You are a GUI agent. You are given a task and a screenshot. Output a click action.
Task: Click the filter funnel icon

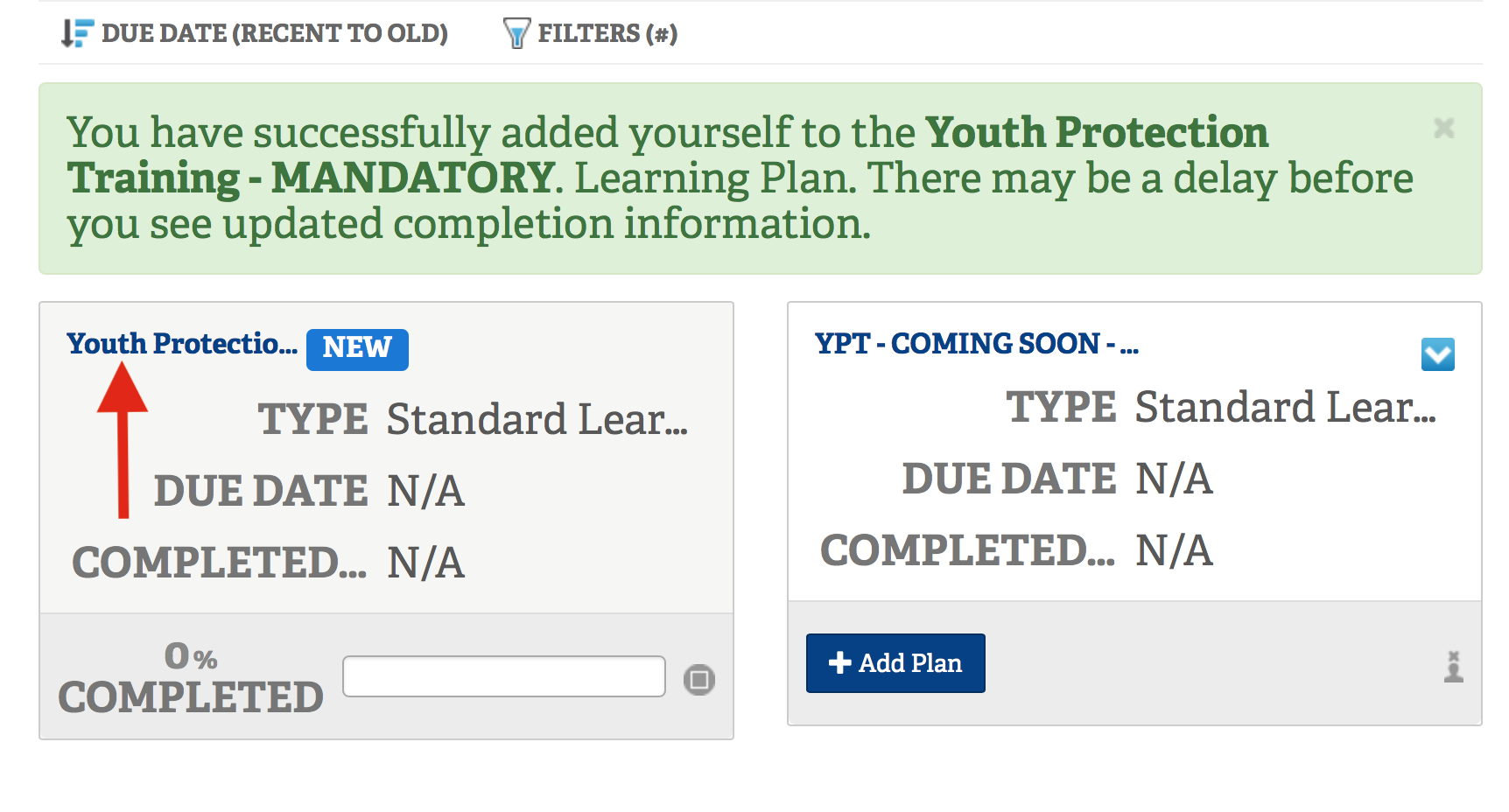click(516, 33)
